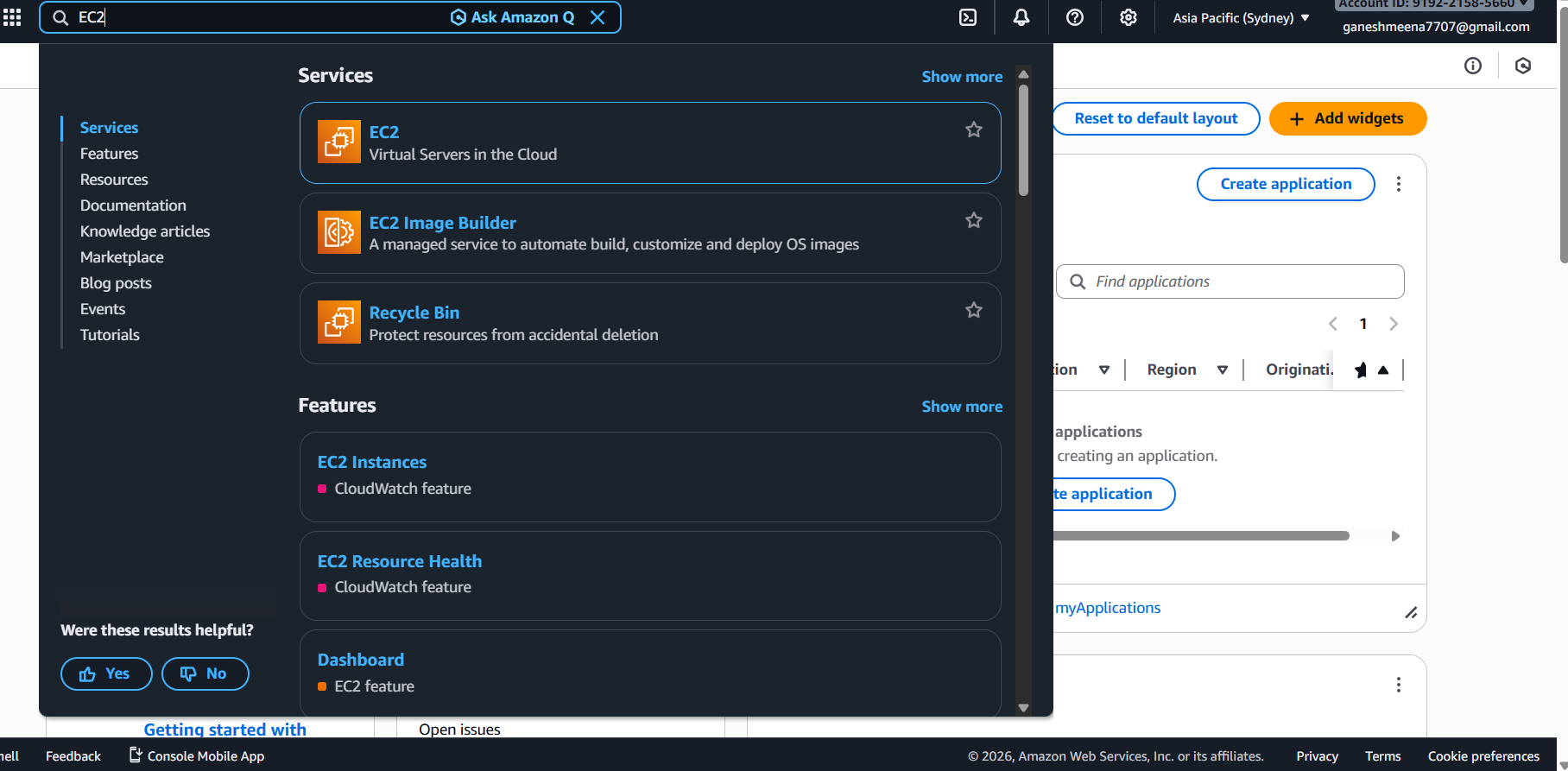Click the EC2 service orange icon

point(338,142)
